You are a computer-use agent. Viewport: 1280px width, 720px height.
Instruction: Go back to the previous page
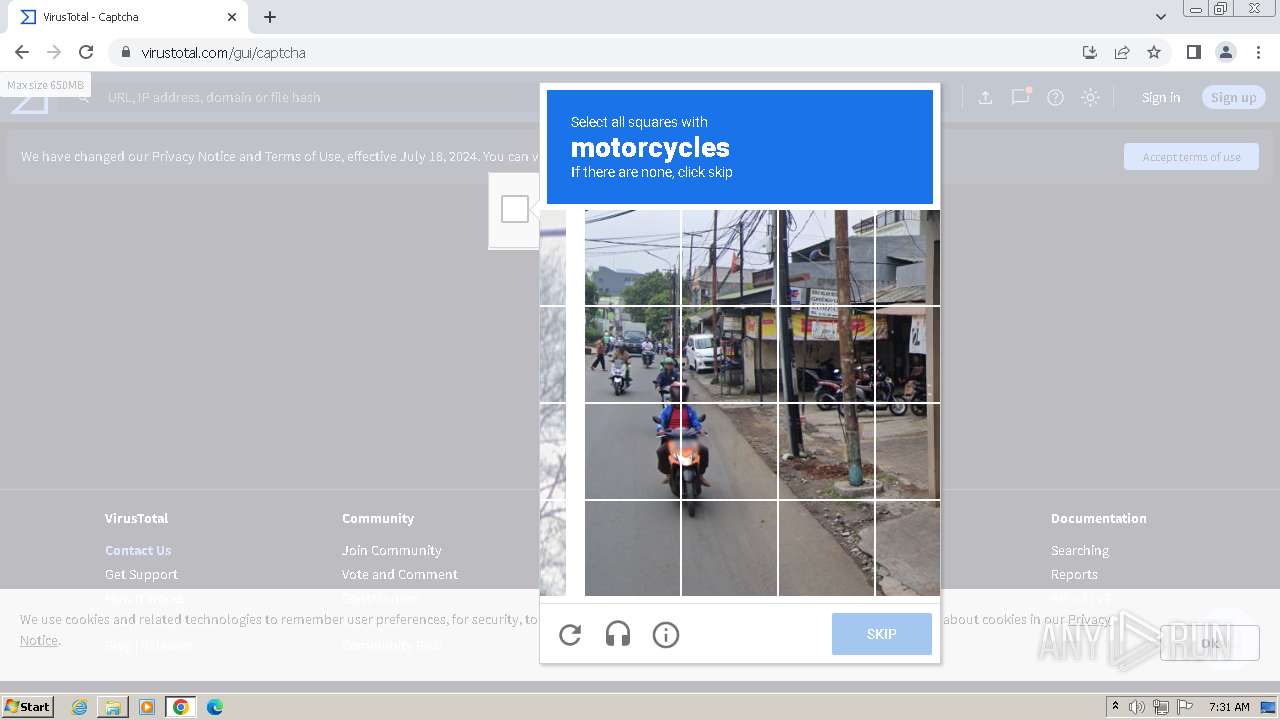tap(22, 52)
